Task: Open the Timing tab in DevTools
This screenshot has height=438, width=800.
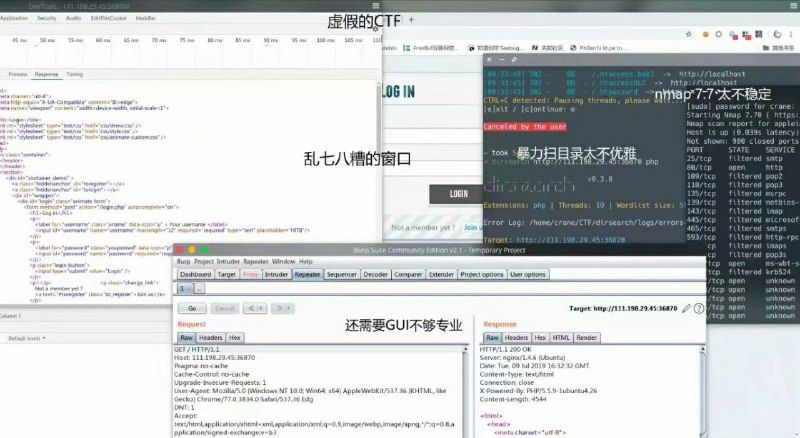Action: point(75,74)
